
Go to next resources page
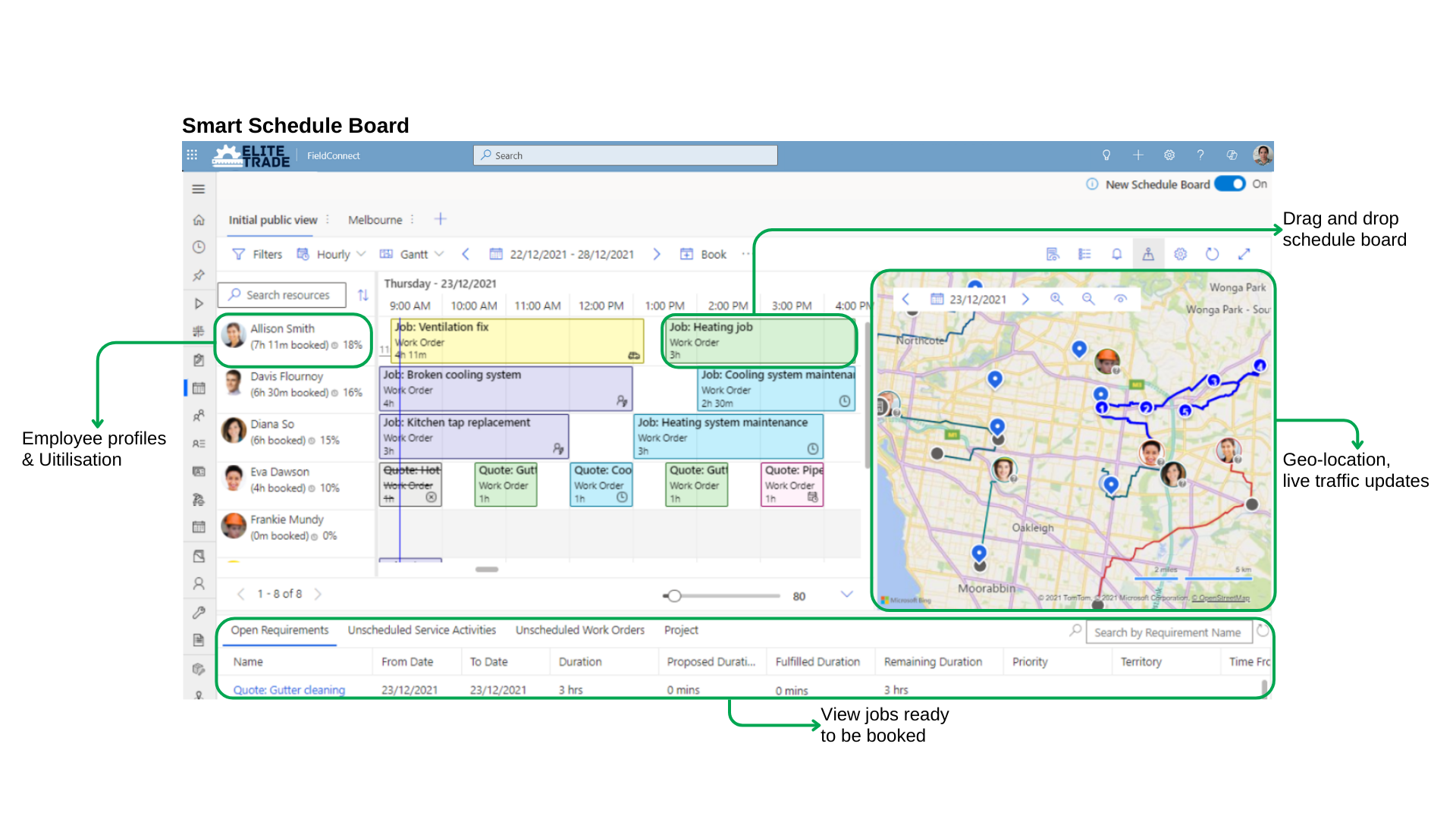point(318,594)
